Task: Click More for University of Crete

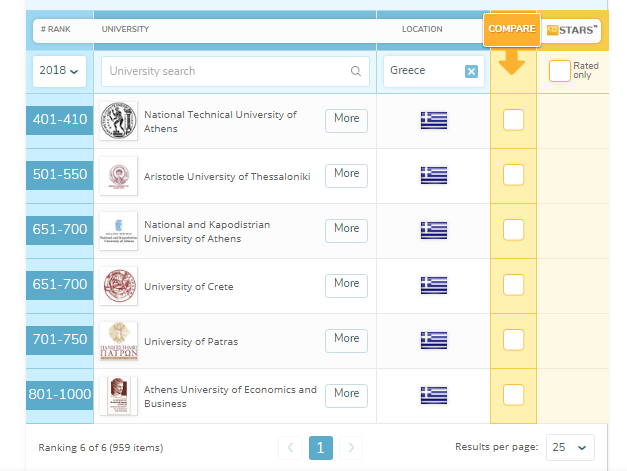Action: (346, 285)
